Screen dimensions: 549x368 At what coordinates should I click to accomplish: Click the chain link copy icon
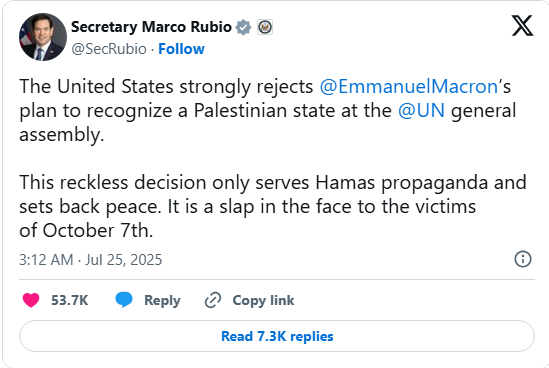tap(213, 300)
